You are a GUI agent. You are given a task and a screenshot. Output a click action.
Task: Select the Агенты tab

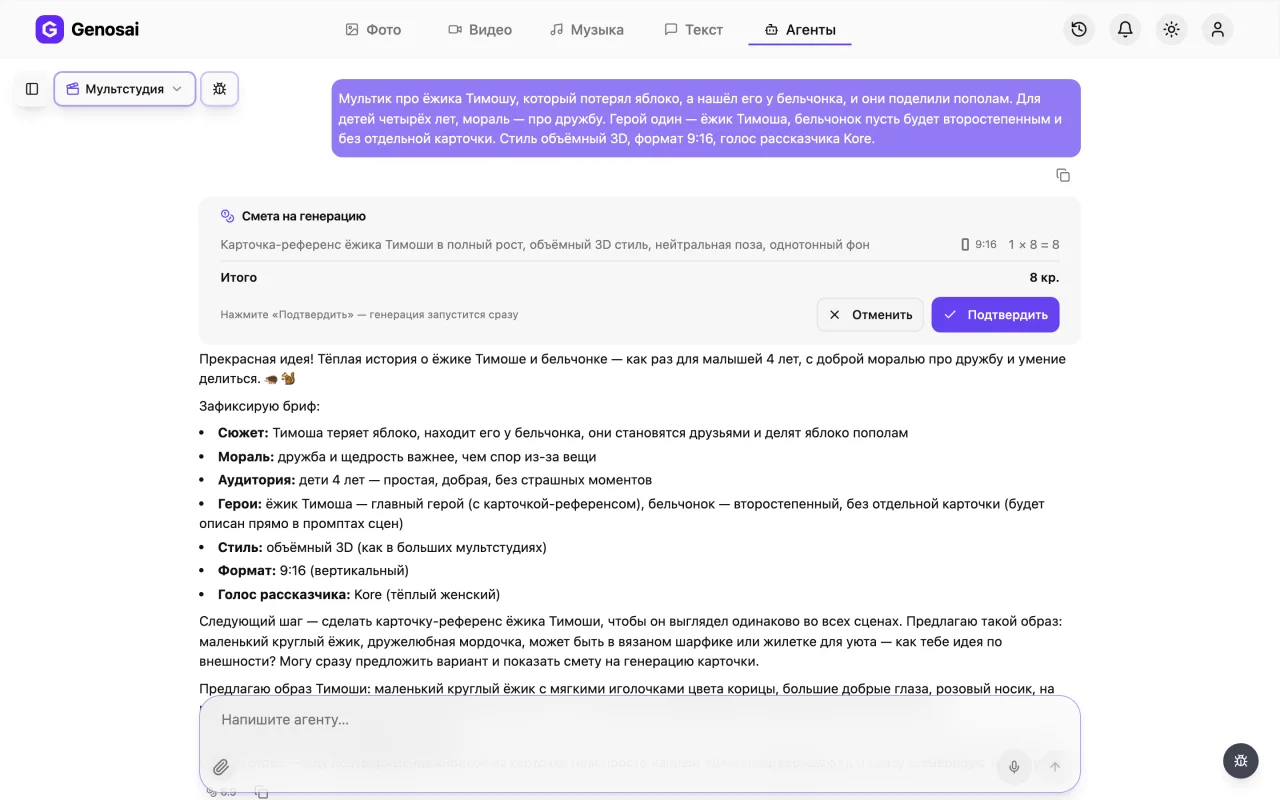click(x=800, y=30)
